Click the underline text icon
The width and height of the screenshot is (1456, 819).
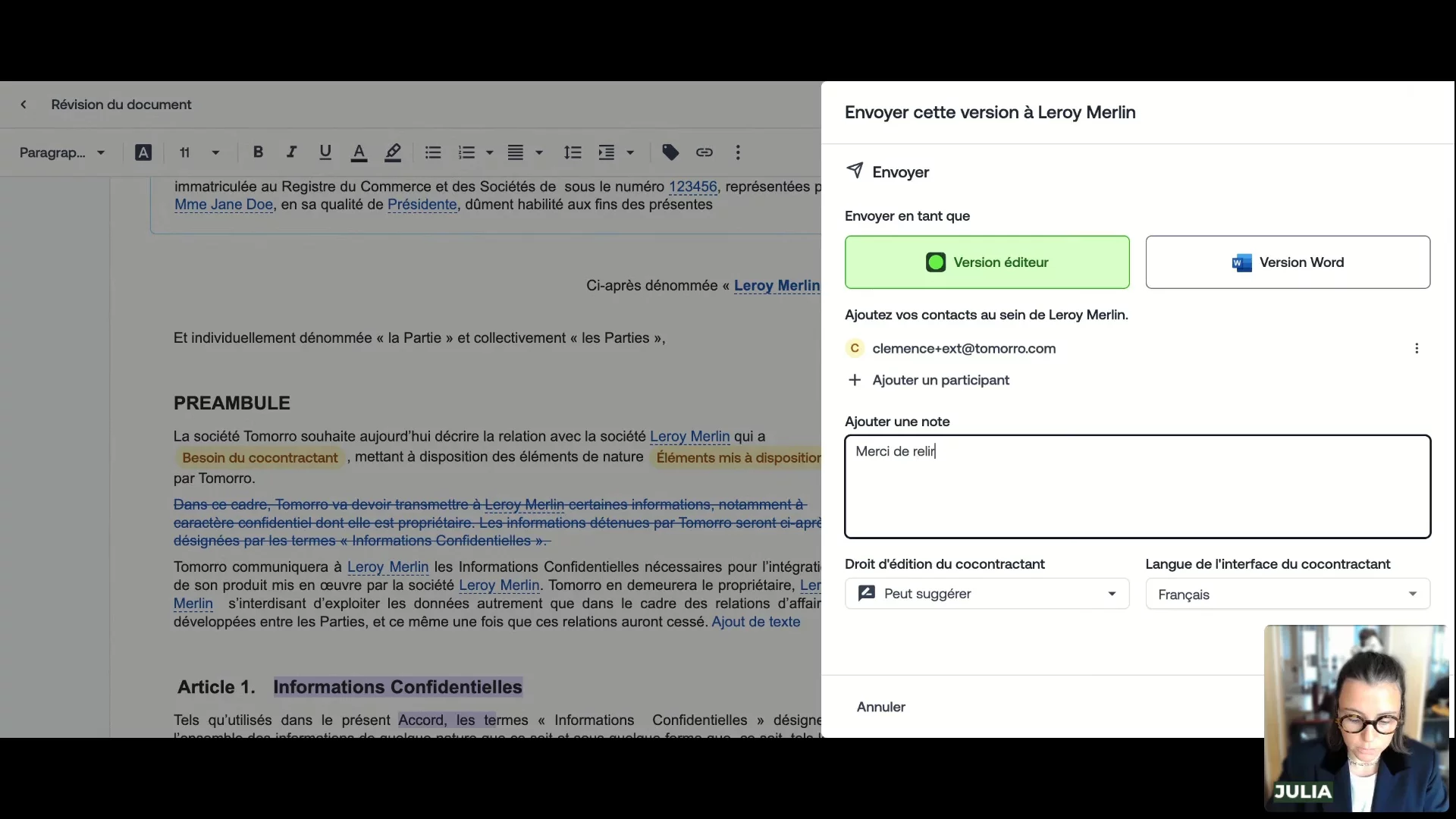click(325, 152)
